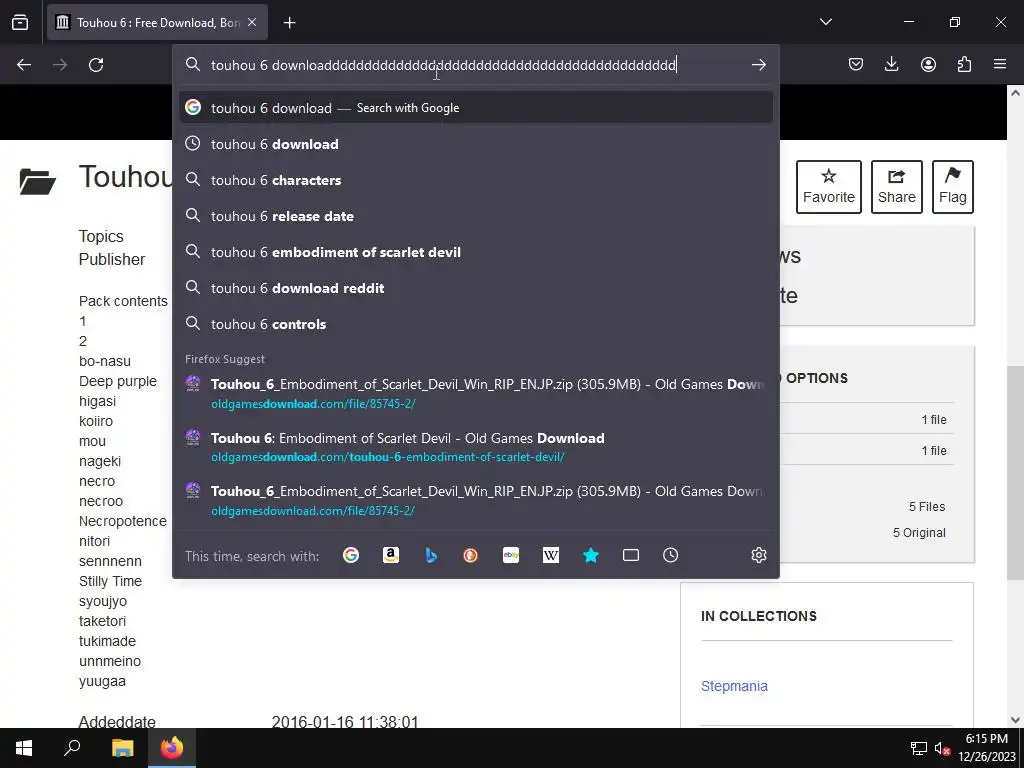Open the Stepmania collection link
1024x768 pixels.
coord(734,686)
